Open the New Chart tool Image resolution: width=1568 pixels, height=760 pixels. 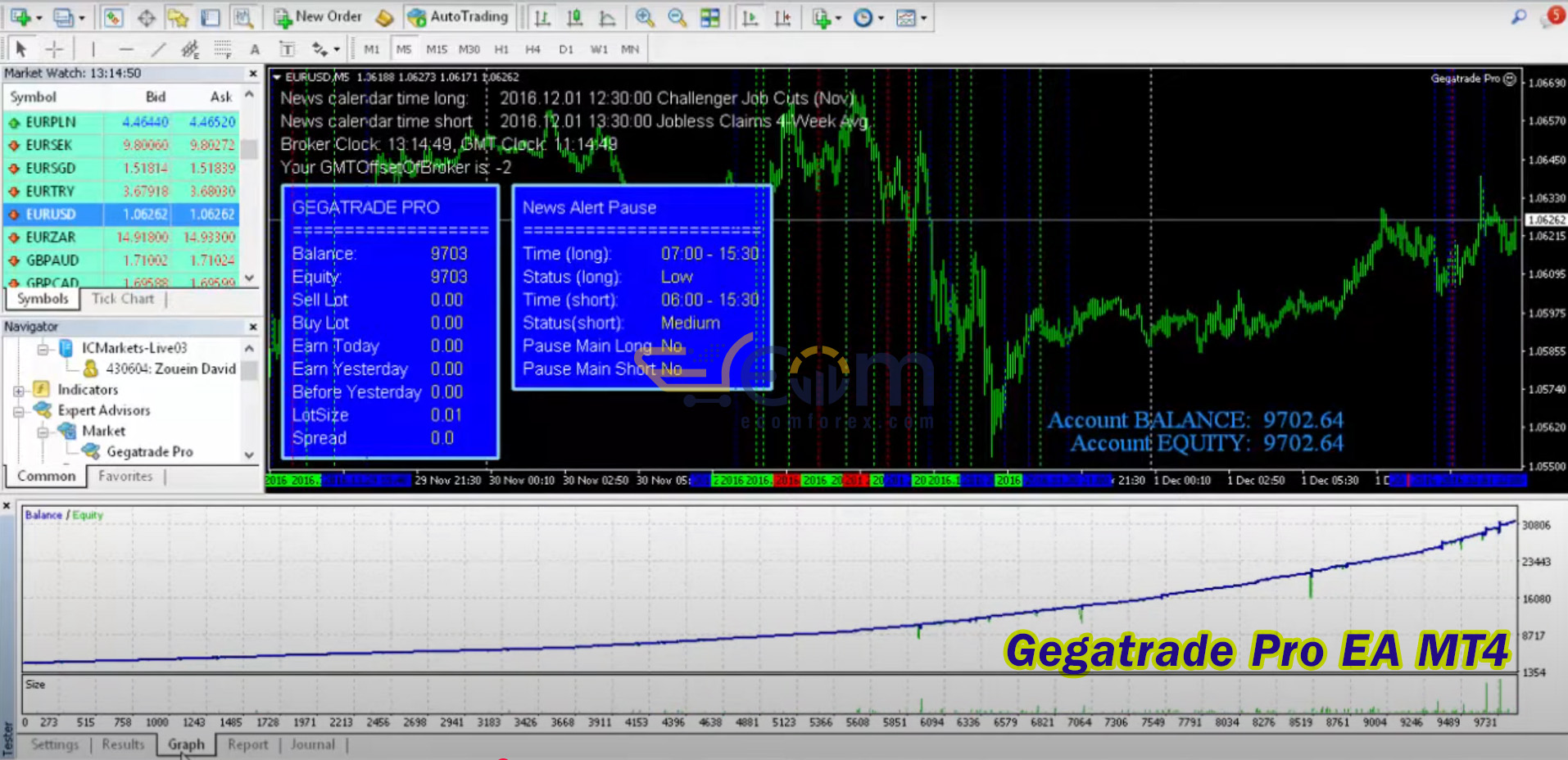(20, 17)
